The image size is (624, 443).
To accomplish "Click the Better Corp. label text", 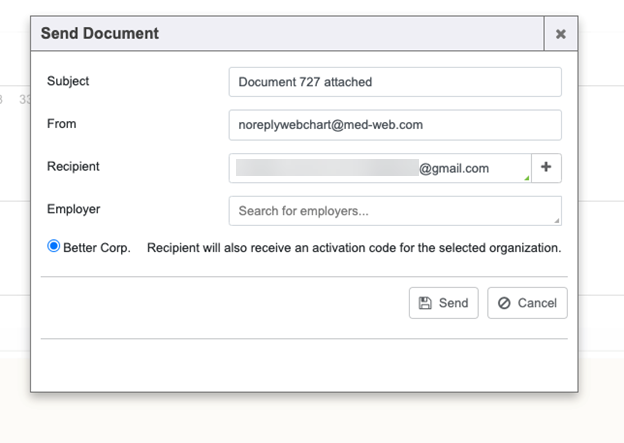I will pos(97,247).
